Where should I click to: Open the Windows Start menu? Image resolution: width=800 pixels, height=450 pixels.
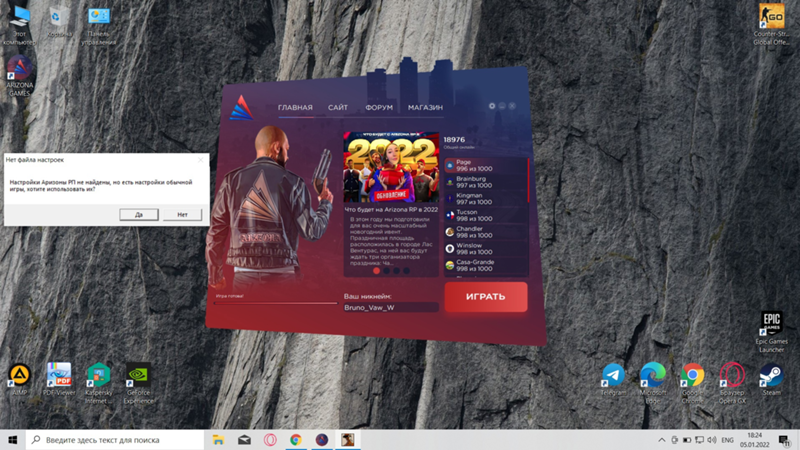pos(13,440)
